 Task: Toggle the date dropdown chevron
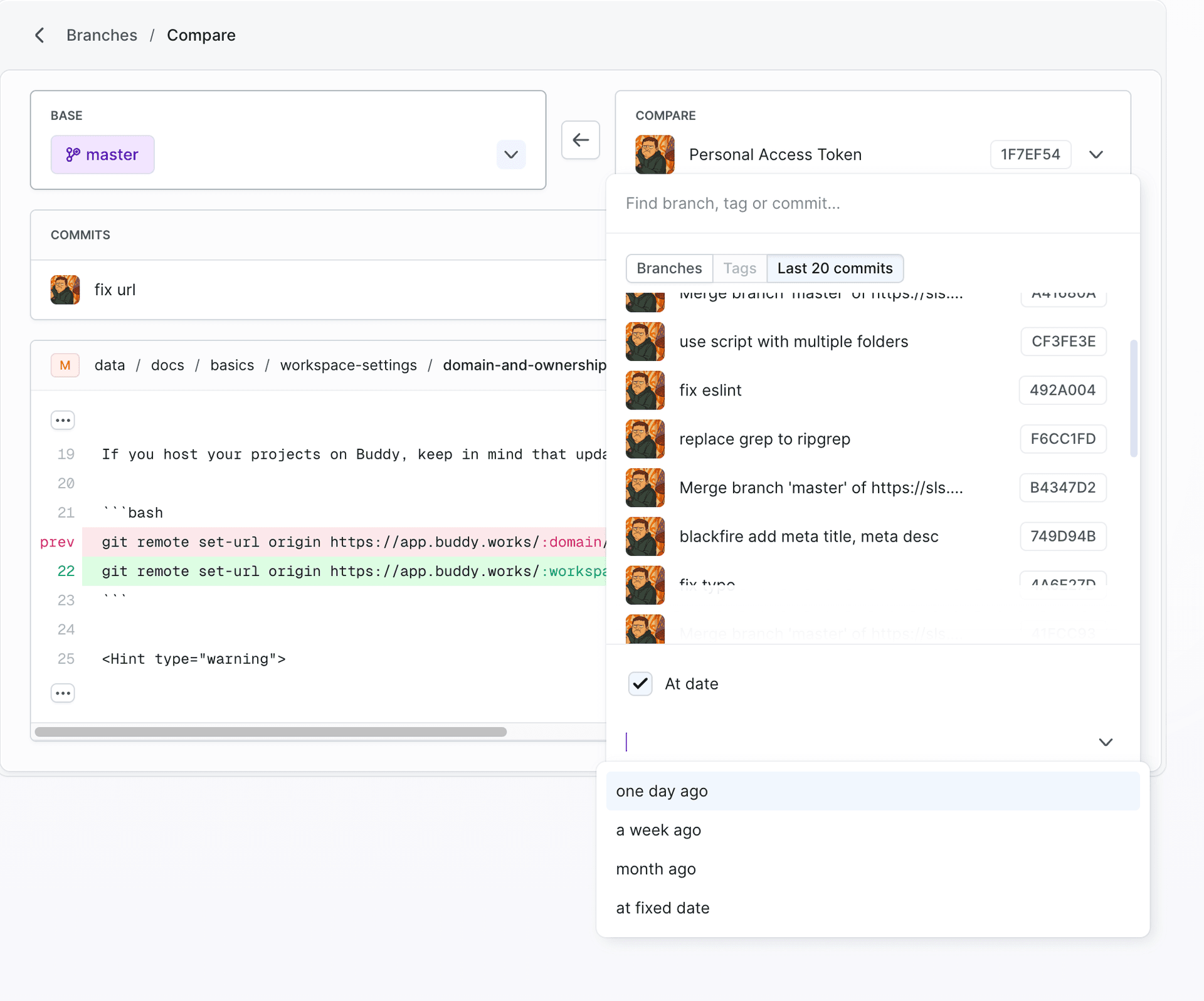(x=1106, y=742)
